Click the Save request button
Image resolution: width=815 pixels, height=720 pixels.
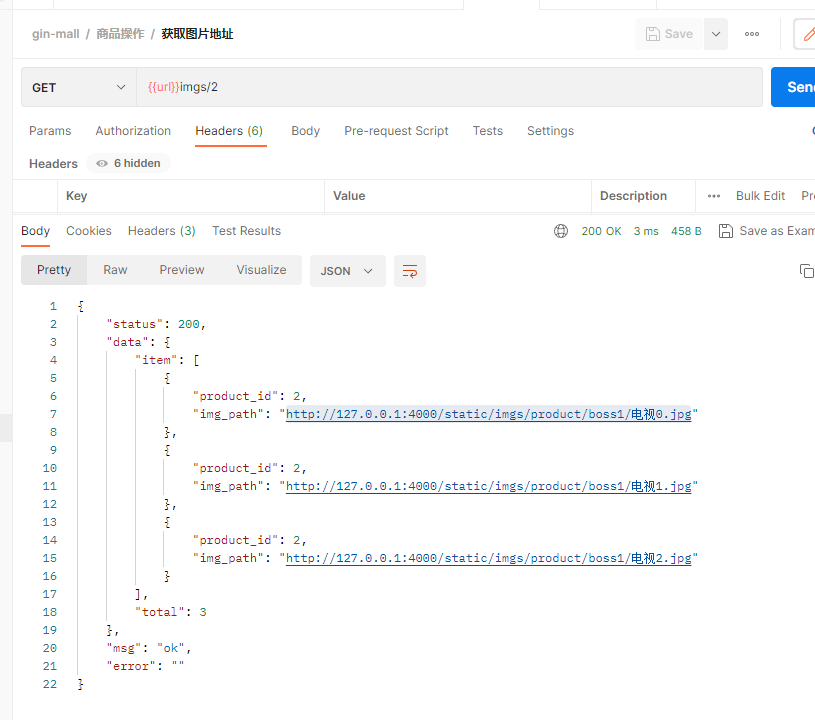[x=668, y=34]
